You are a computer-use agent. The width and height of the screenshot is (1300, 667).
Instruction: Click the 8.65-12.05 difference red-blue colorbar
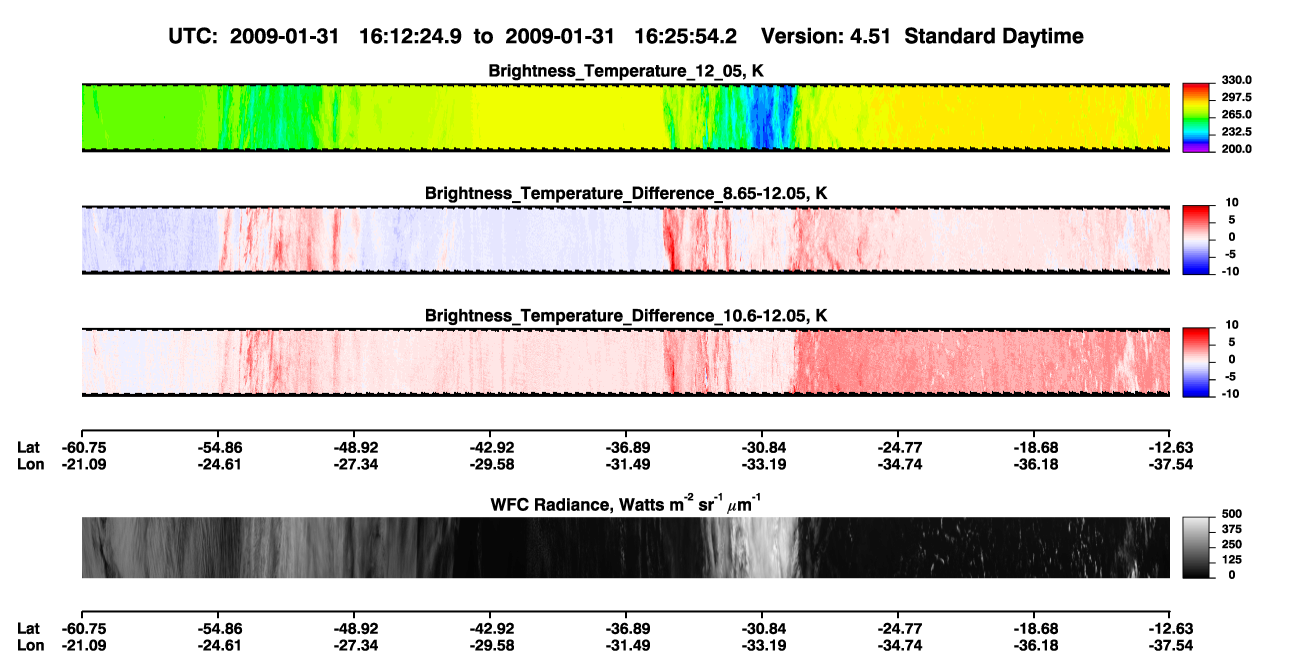click(1196, 239)
